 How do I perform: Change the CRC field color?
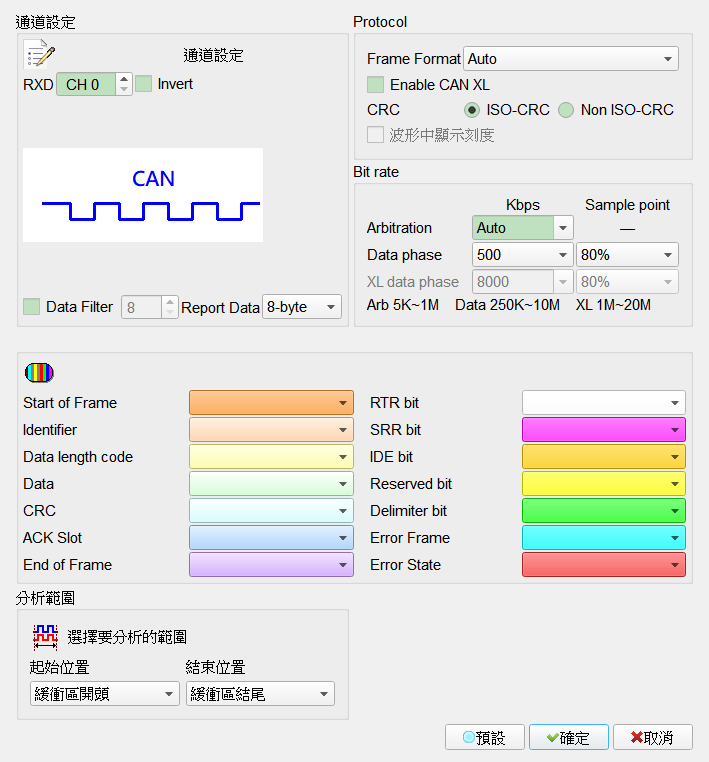[x=271, y=511]
